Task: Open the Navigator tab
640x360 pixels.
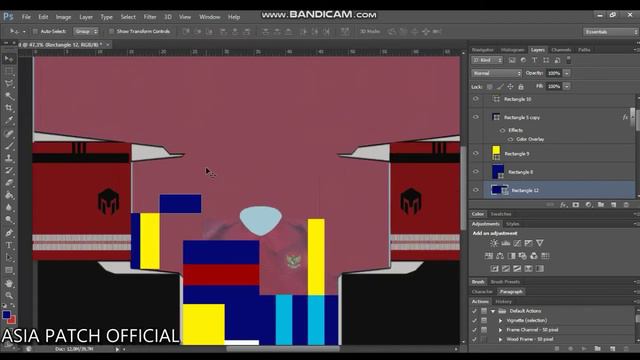Action: pyautogui.click(x=483, y=50)
